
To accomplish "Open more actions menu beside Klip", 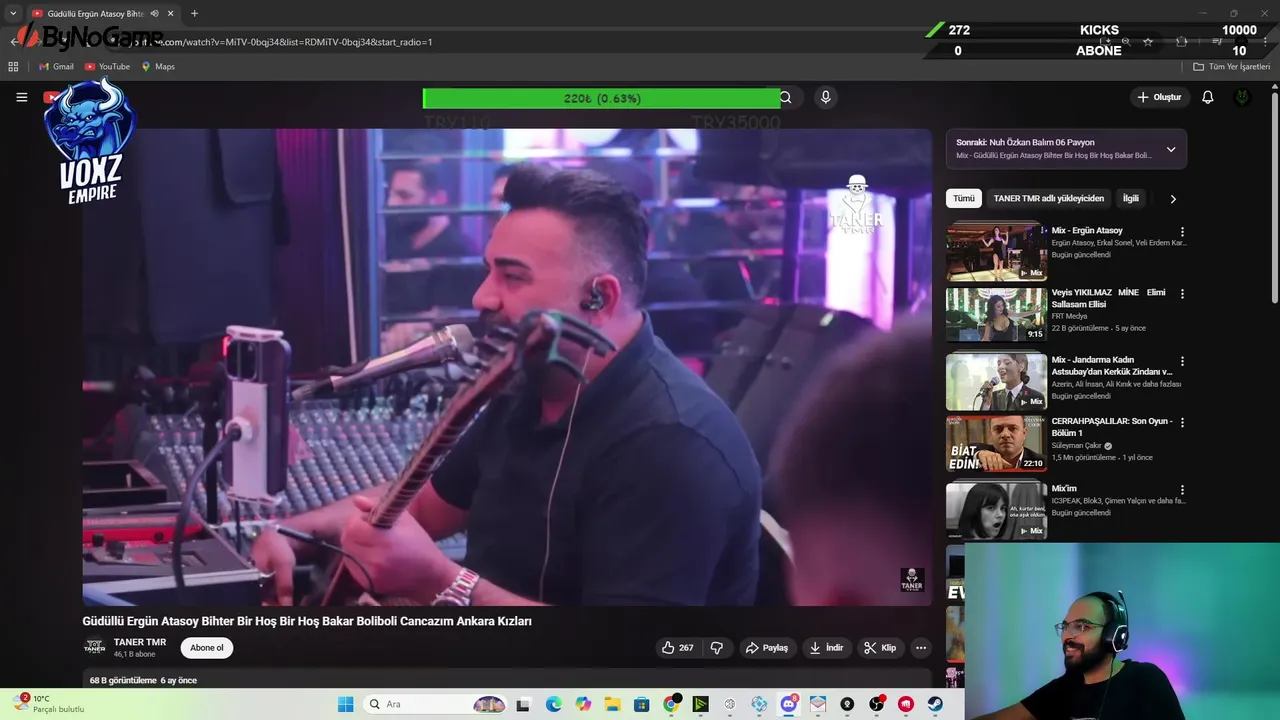I will [921, 648].
